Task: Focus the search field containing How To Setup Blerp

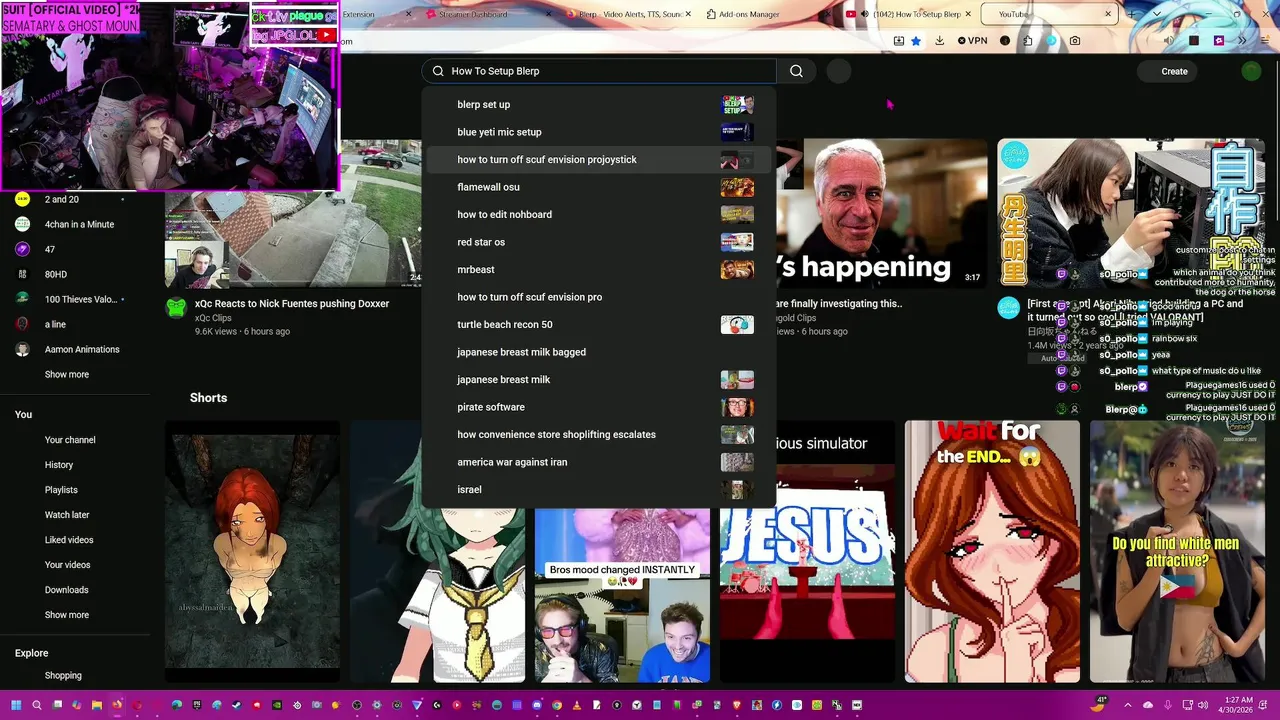Action: [599, 71]
